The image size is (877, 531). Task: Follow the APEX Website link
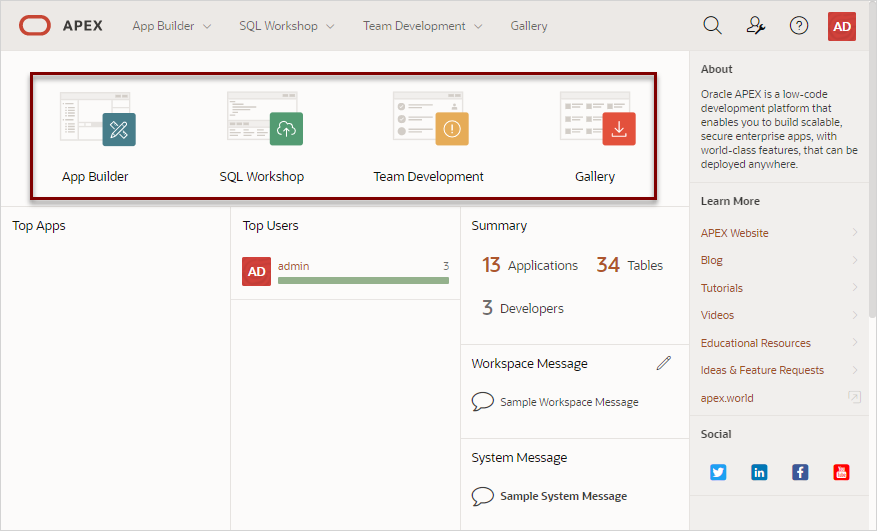(734, 233)
